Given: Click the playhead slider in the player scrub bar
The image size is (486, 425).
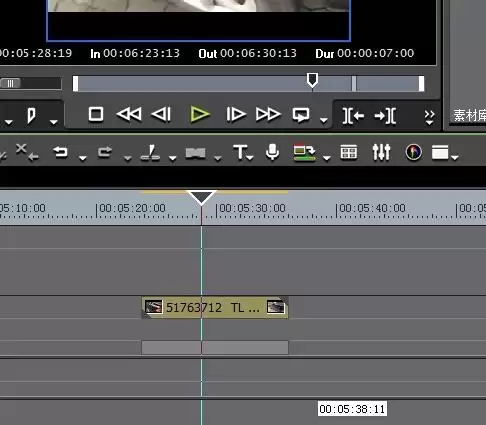Looking at the screenshot, I should (312, 80).
